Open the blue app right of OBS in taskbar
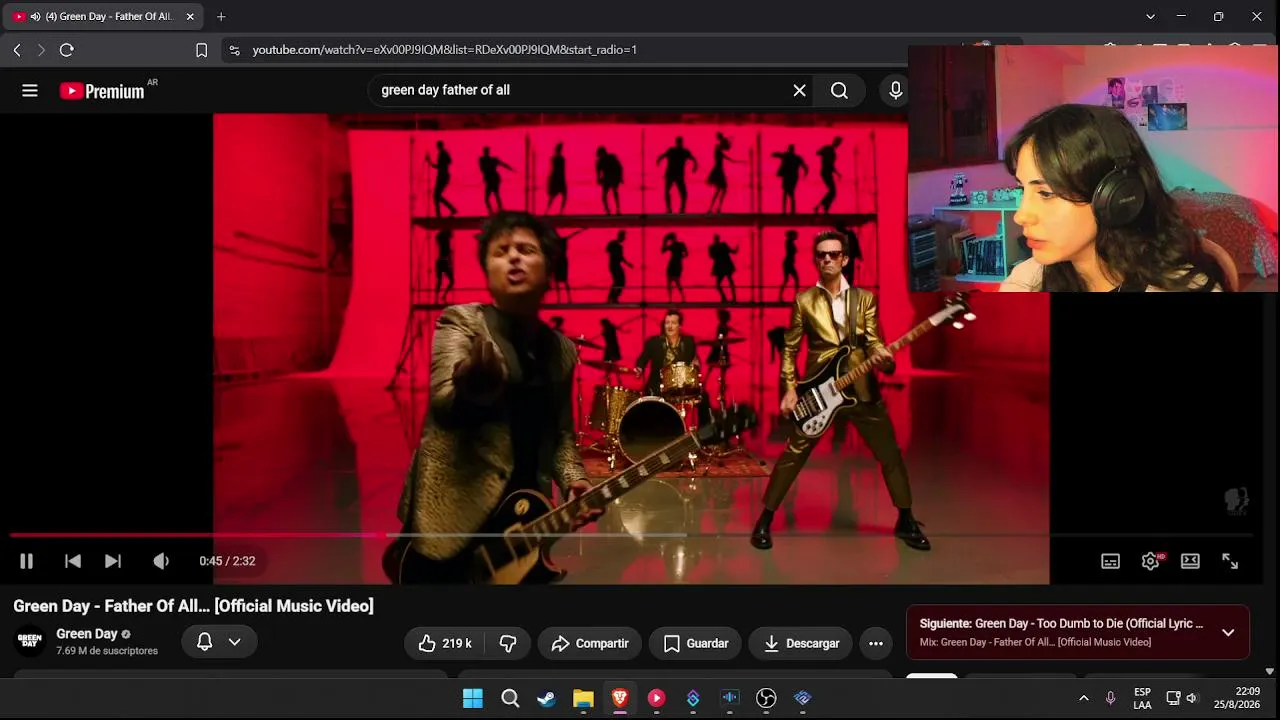 [802, 698]
